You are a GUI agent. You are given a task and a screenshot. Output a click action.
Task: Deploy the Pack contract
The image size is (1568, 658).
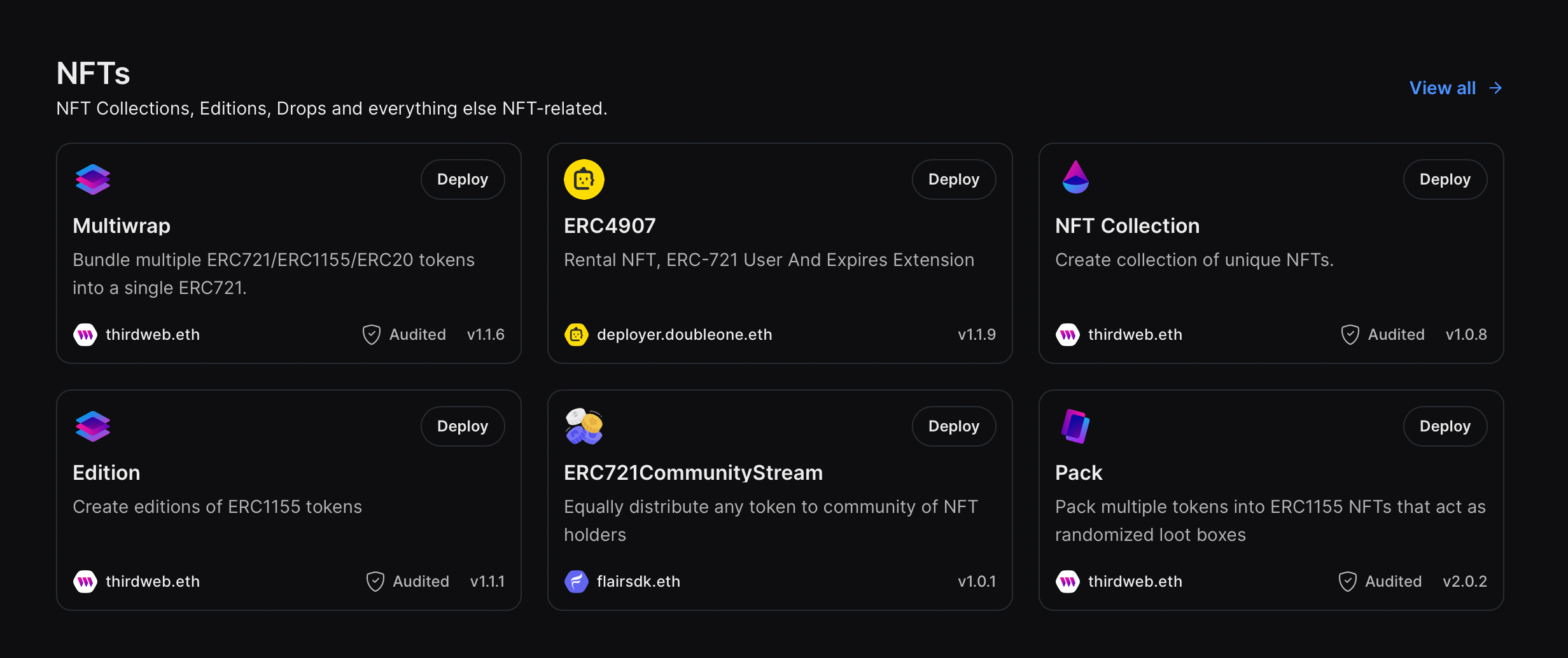[x=1445, y=426]
